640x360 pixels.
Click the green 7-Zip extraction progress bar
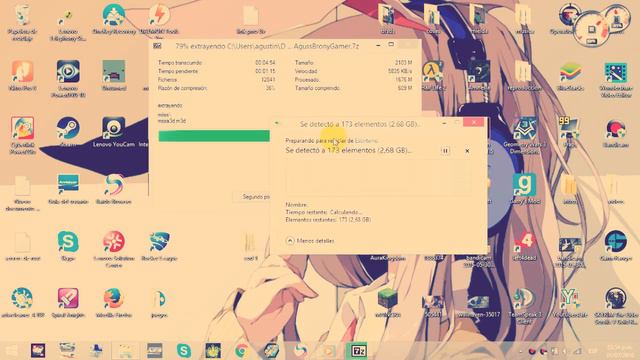pyautogui.click(x=214, y=136)
